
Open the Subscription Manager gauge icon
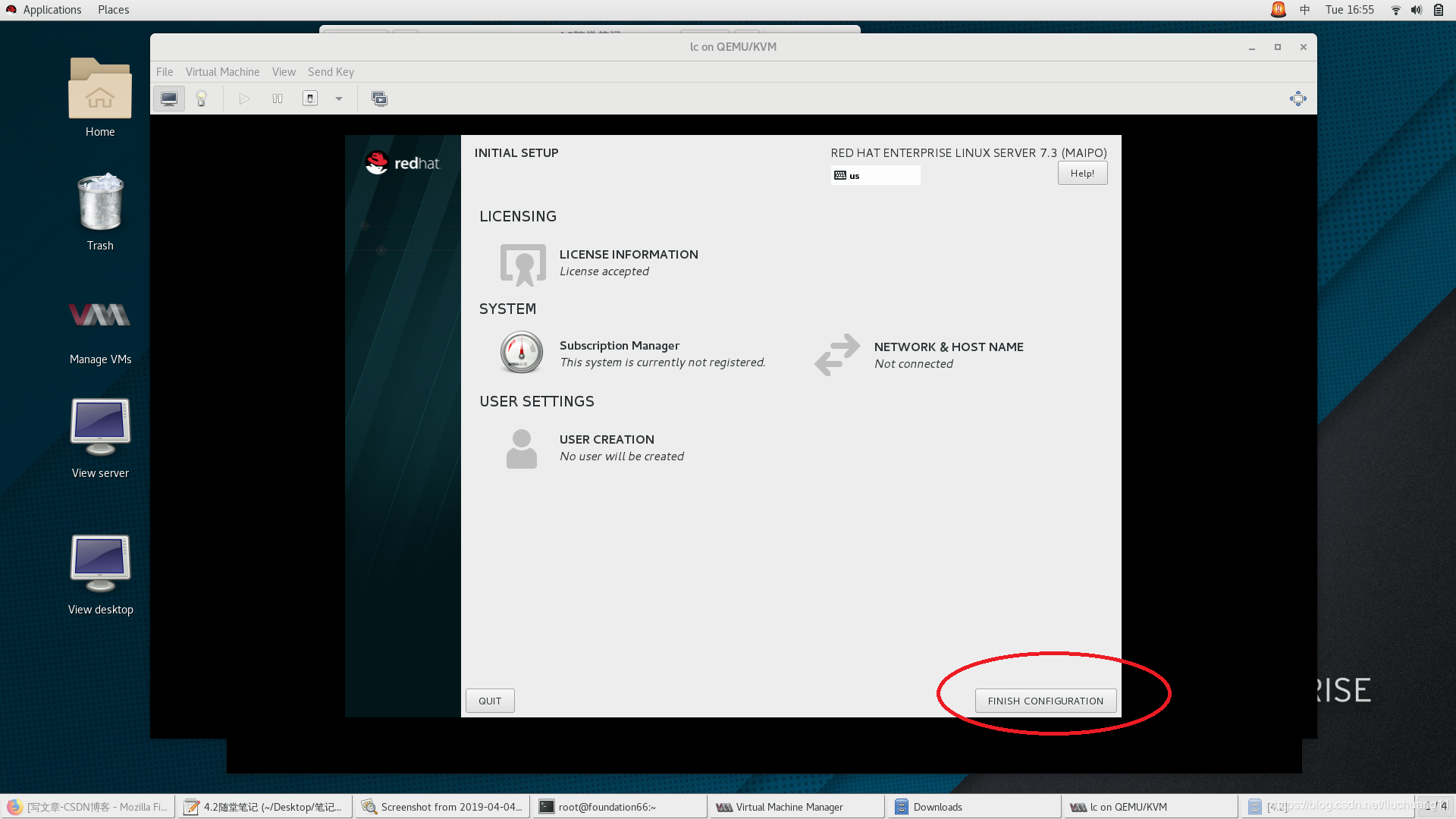(x=522, y=353)
